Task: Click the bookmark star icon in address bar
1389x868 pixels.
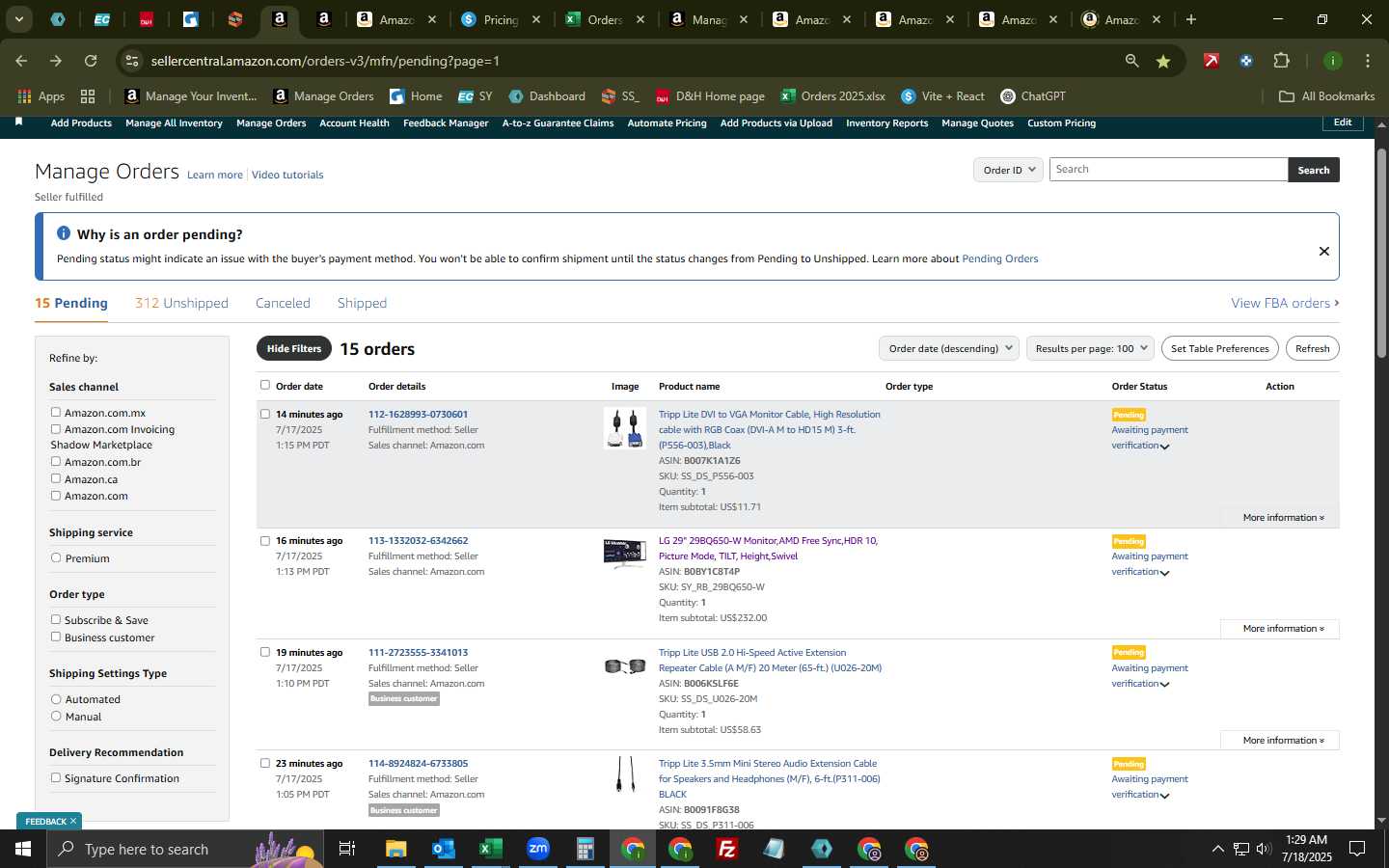Action: pos(1163,61)
